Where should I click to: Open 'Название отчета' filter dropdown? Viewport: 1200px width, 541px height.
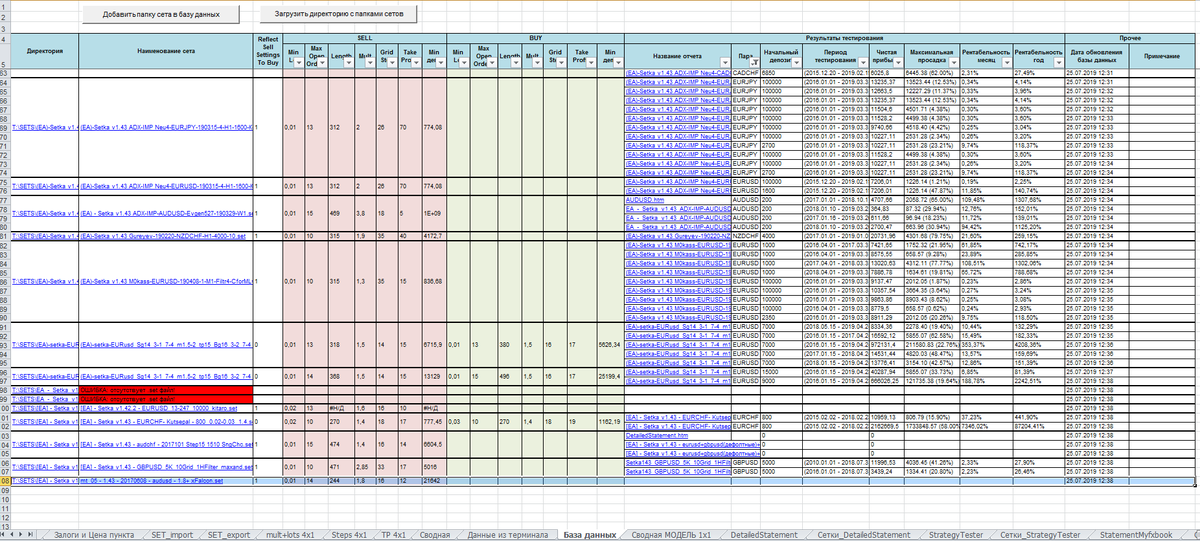pos(724,62)
